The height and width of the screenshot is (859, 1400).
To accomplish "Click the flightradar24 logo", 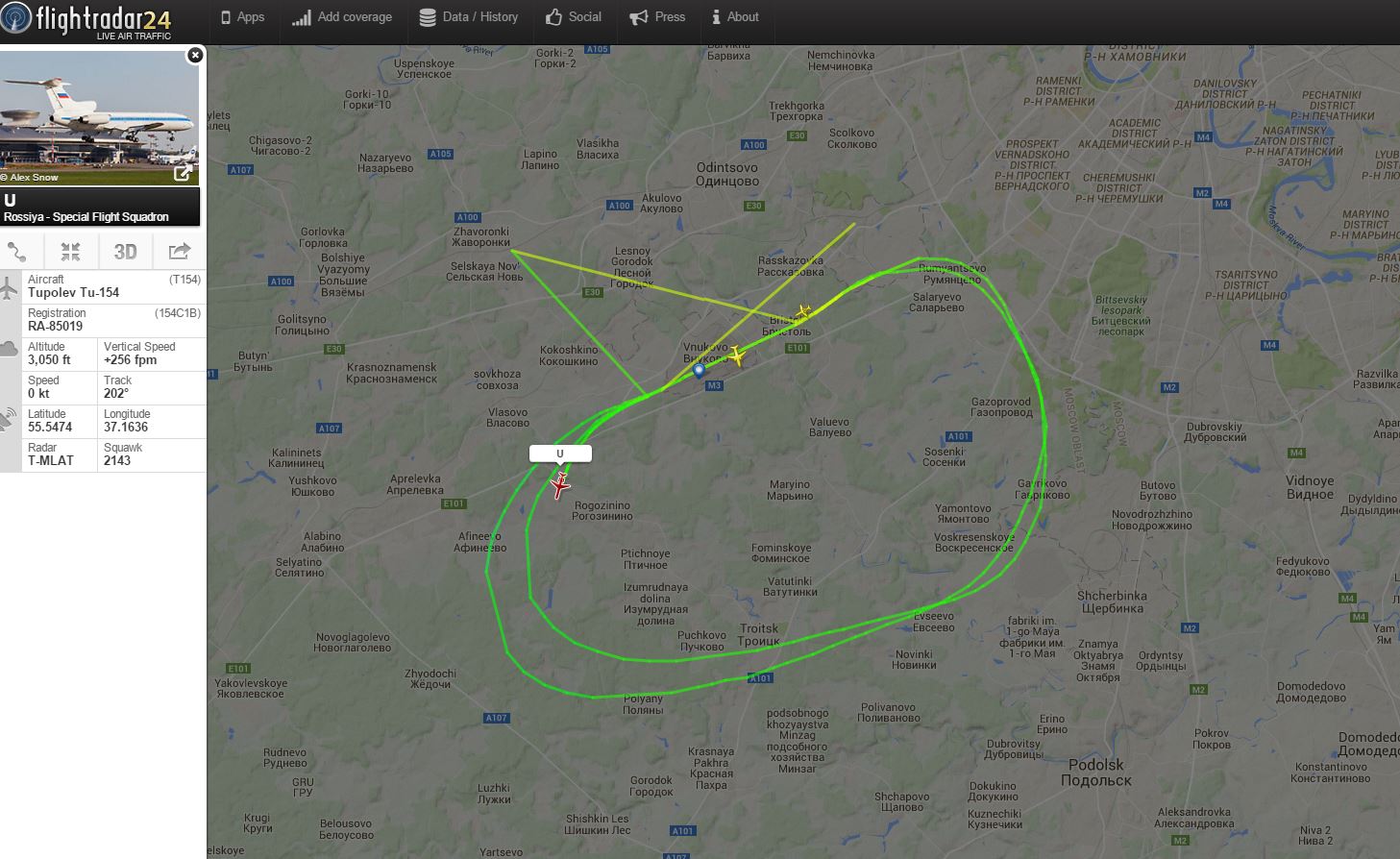I will (x=88, y=20).
